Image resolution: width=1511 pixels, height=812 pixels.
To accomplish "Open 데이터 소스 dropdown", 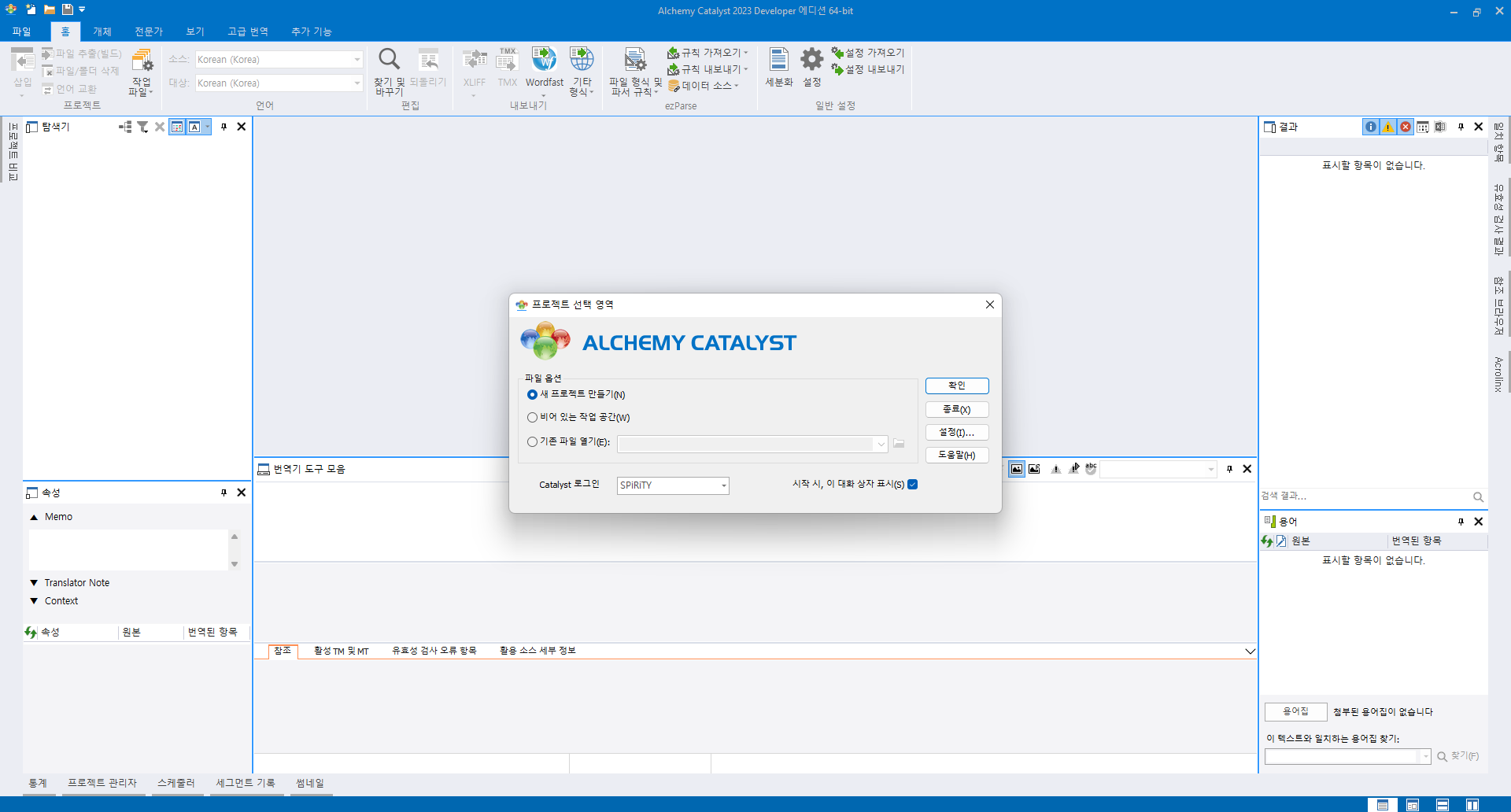I will point(704,86).
